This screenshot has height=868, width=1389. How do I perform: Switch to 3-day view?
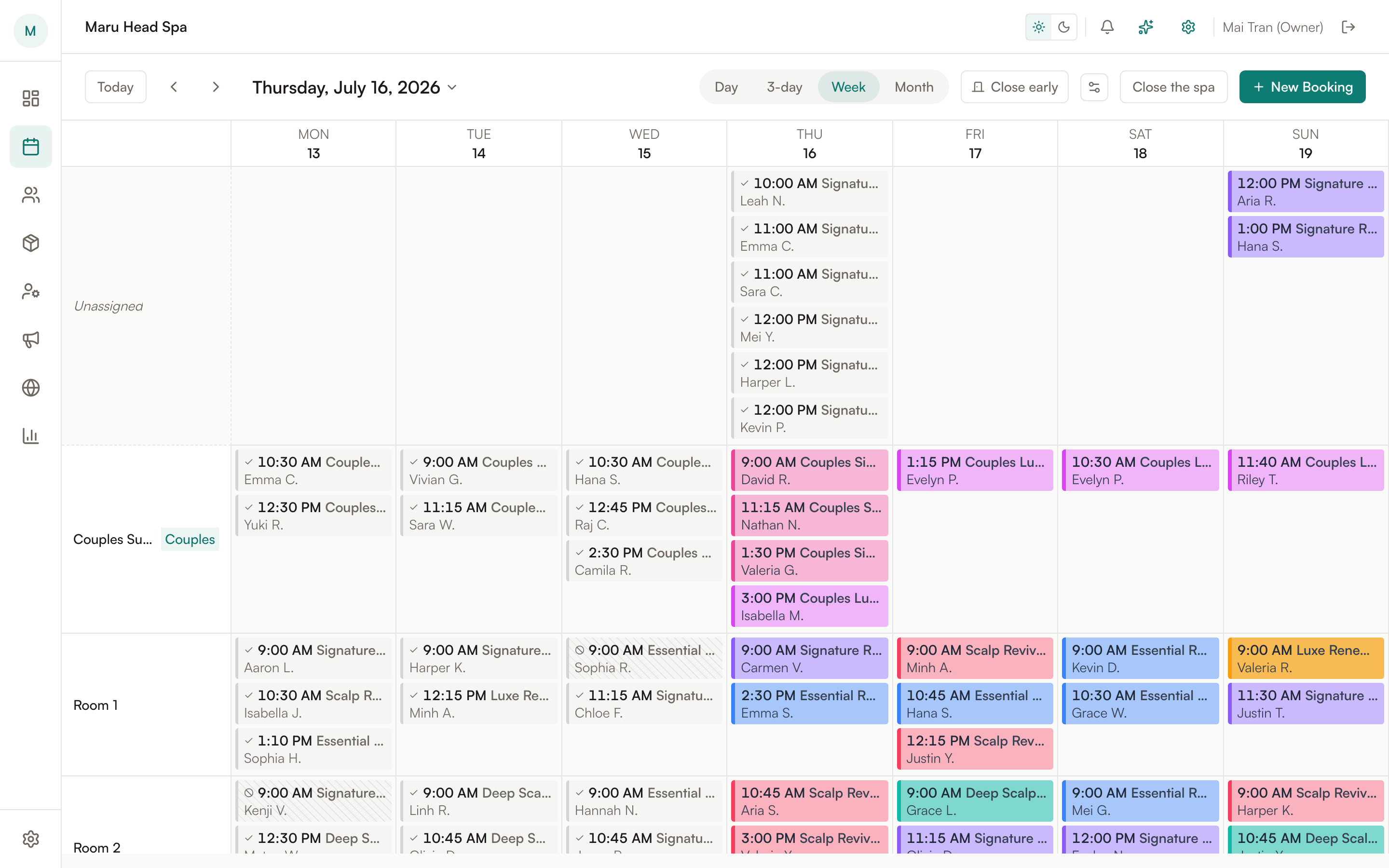click(784, 87)
